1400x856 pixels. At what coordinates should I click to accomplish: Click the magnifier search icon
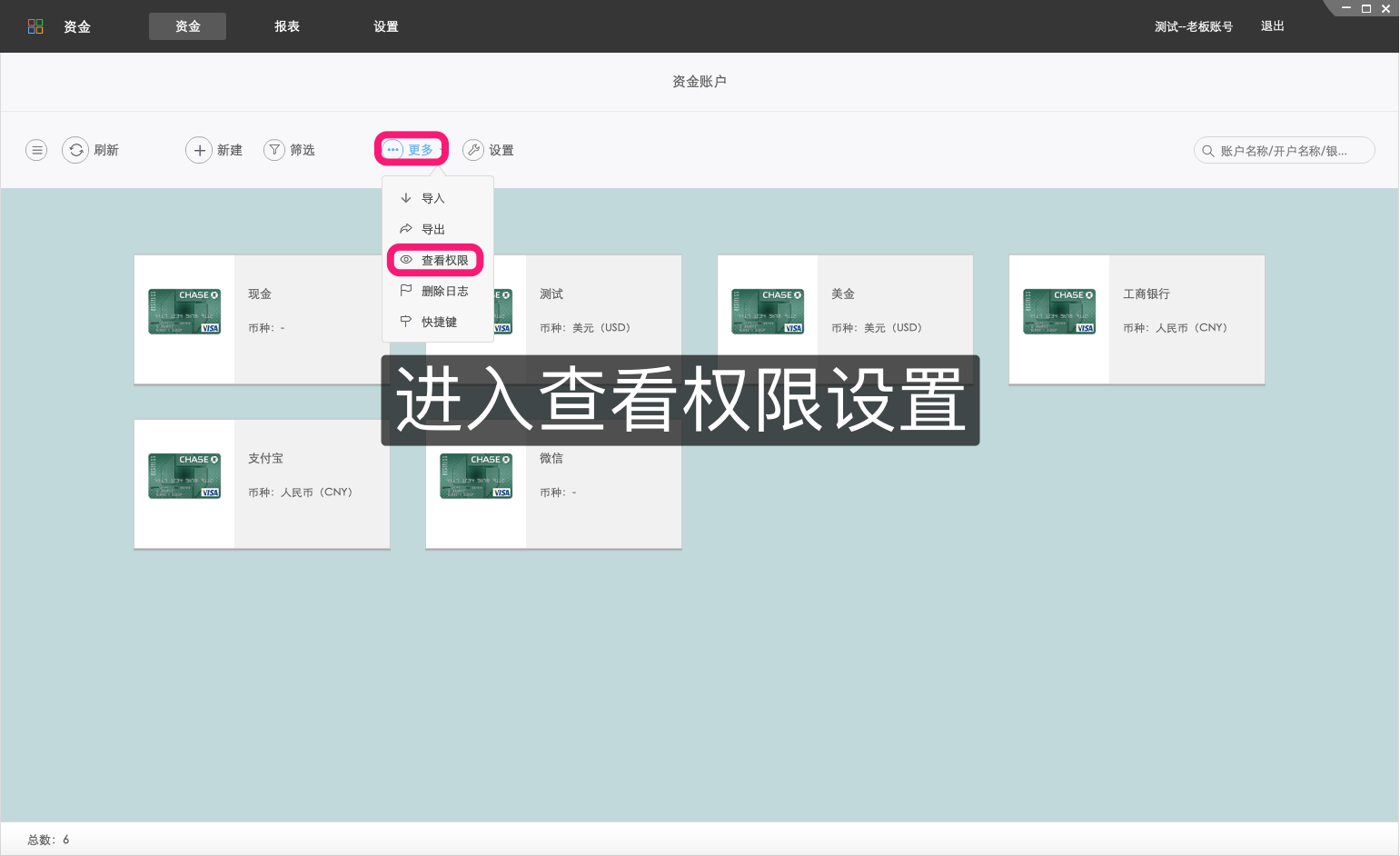click(1208, 151)
